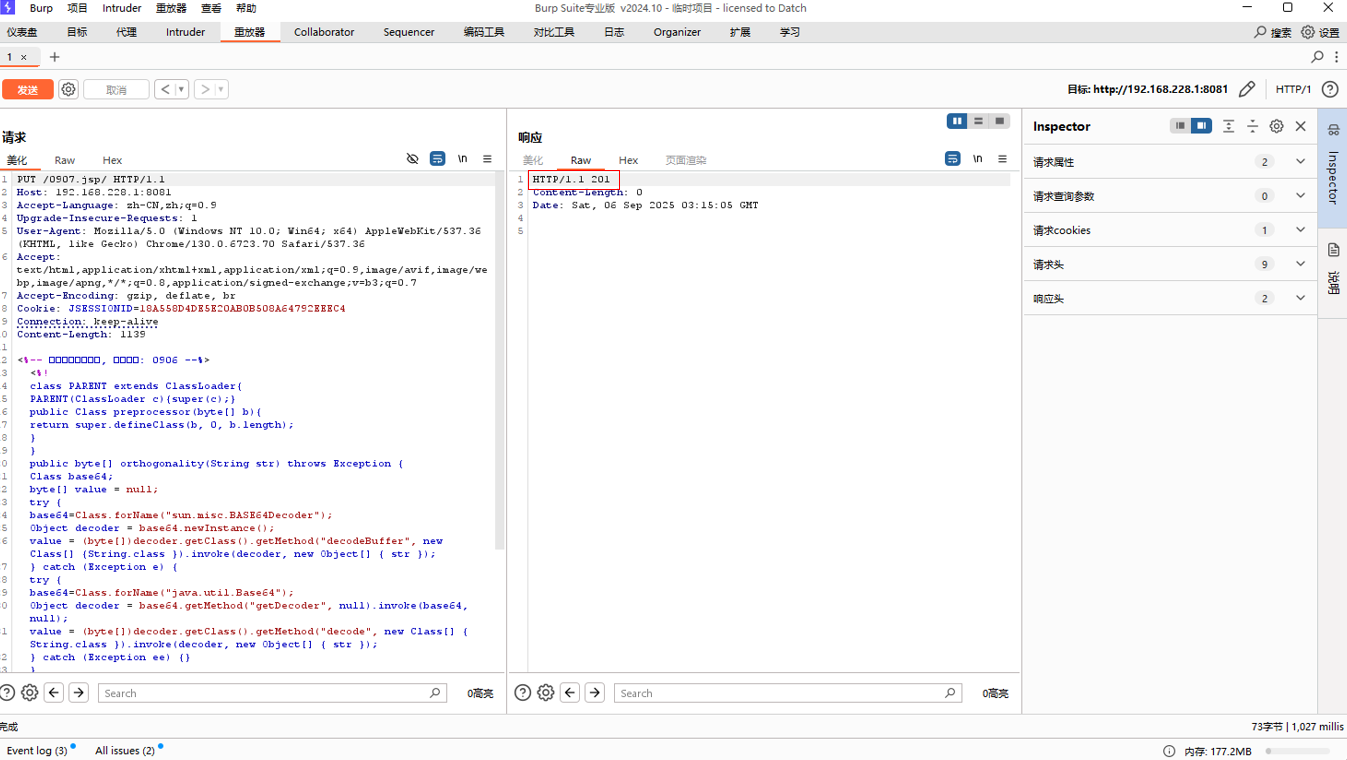This screenshot has height=760, width=1347.
Task: Set Inspector list view layout
Action: pyautogui.click(x=1180, y=126)
